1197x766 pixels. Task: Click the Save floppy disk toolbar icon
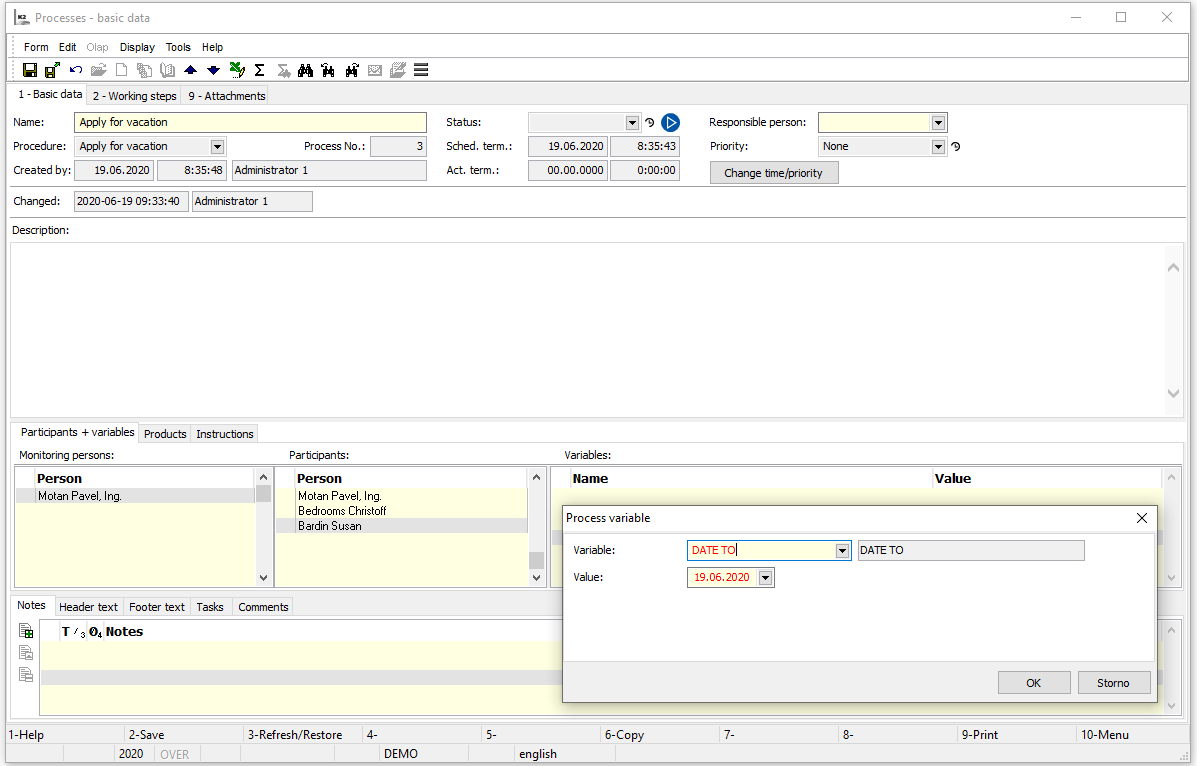coord(30,70)
